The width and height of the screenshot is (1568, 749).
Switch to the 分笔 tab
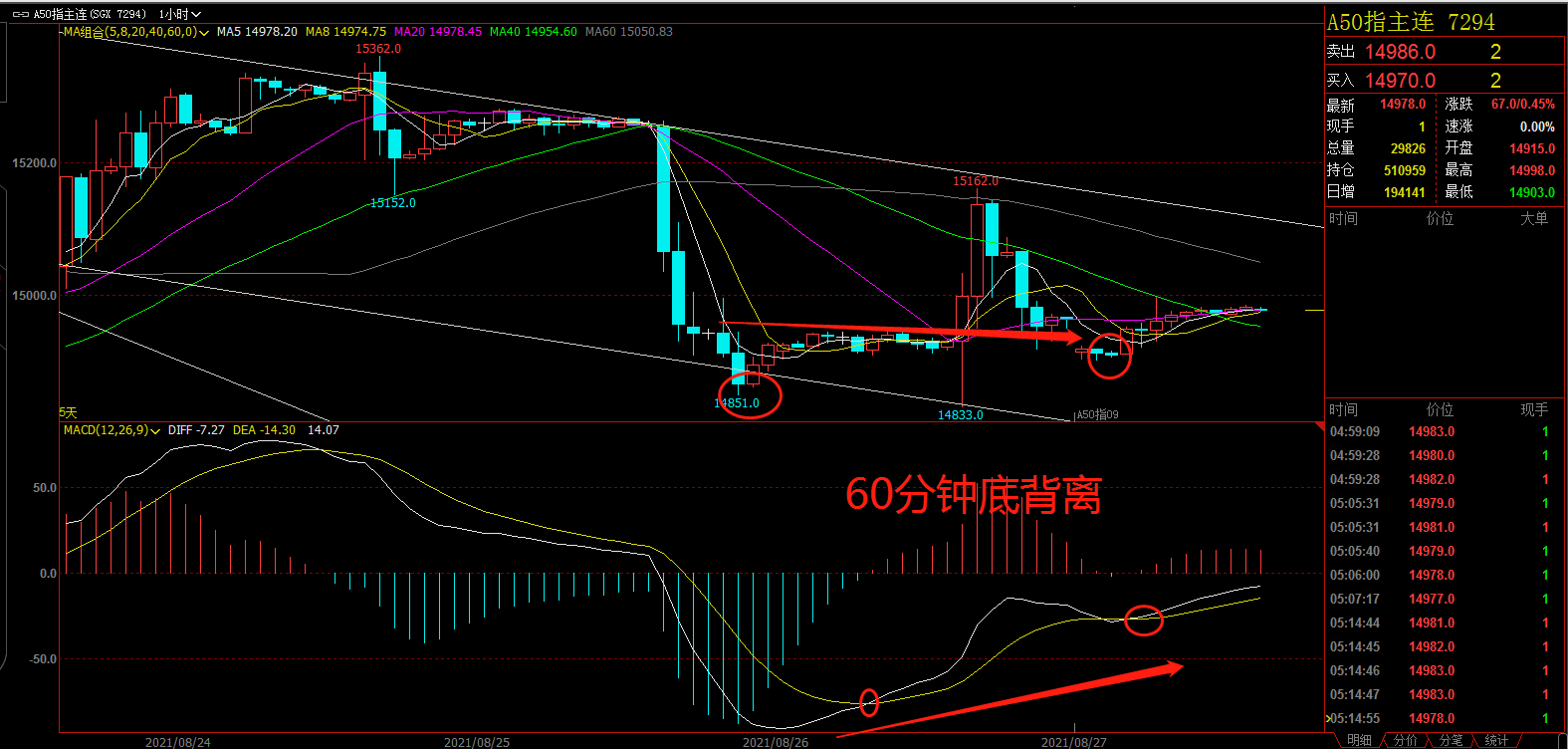point(1451,740)
